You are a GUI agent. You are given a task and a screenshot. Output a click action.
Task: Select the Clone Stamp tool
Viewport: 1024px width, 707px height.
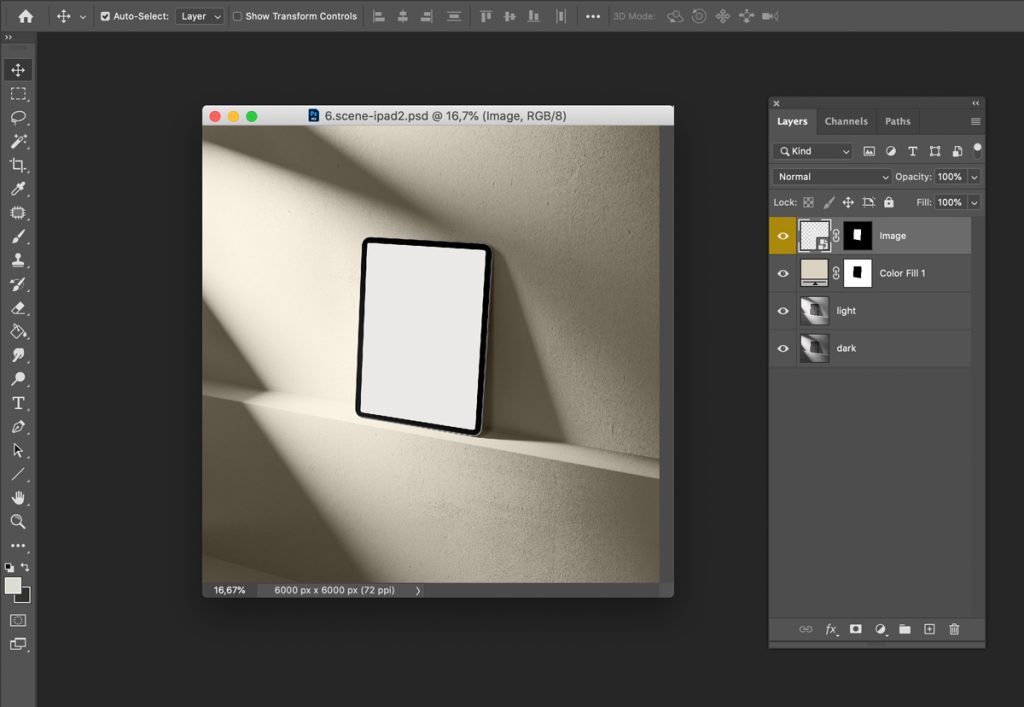(18, 260)
